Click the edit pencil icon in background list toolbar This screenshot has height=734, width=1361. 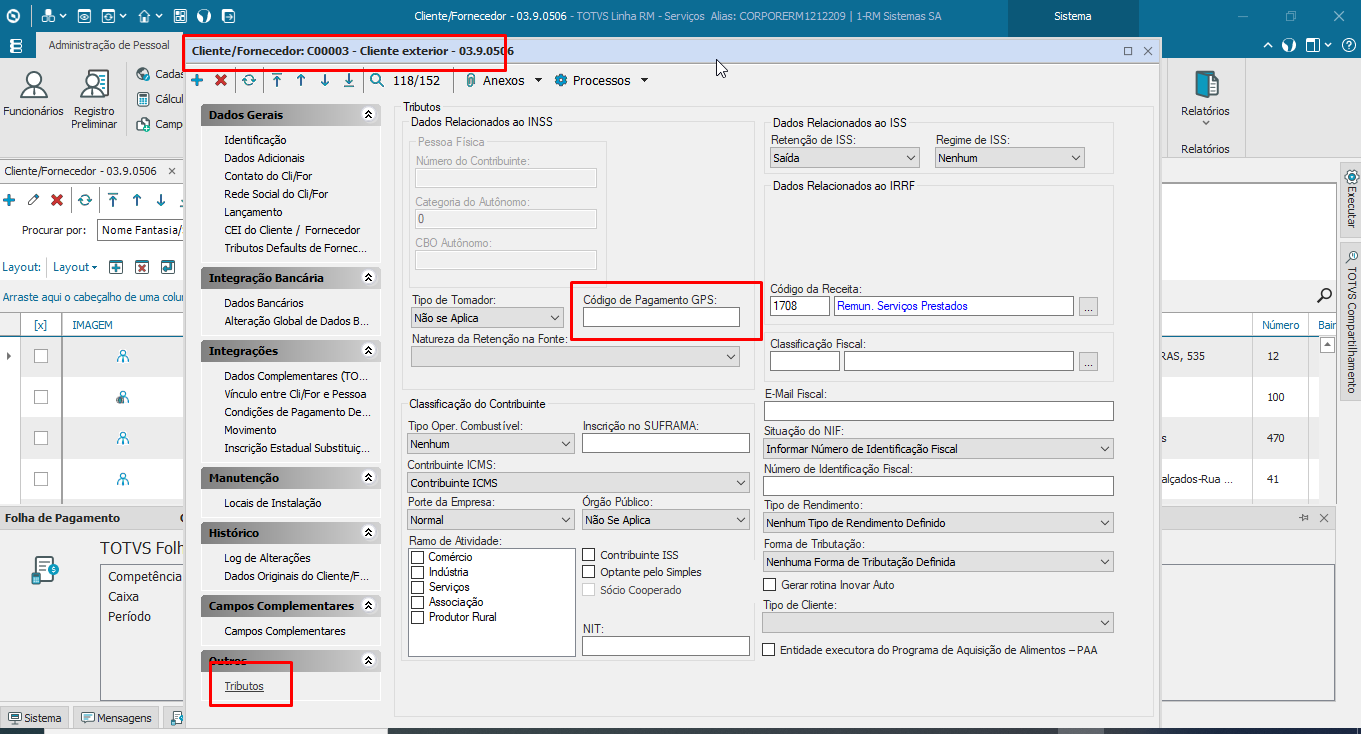(x=33, y=200)
